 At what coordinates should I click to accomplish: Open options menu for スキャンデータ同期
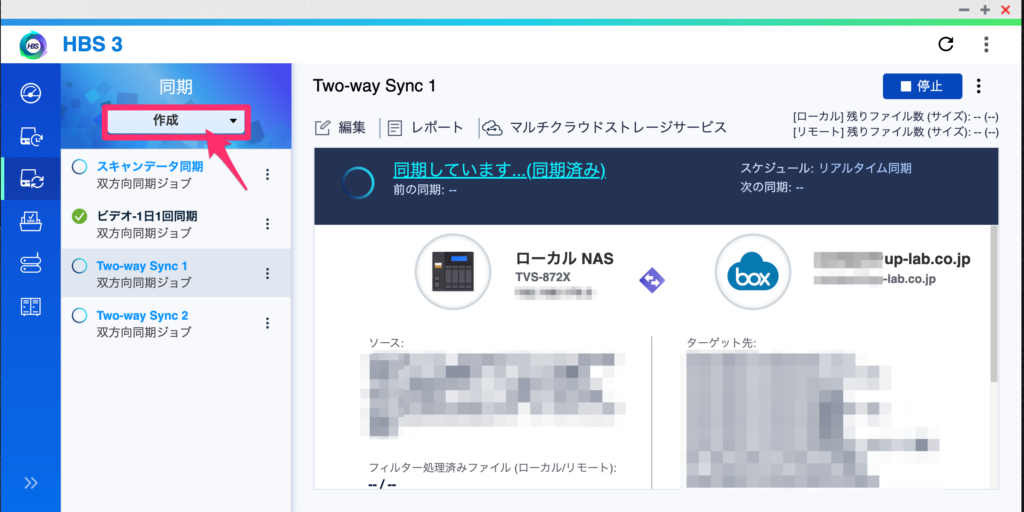(x=267, y=174)
